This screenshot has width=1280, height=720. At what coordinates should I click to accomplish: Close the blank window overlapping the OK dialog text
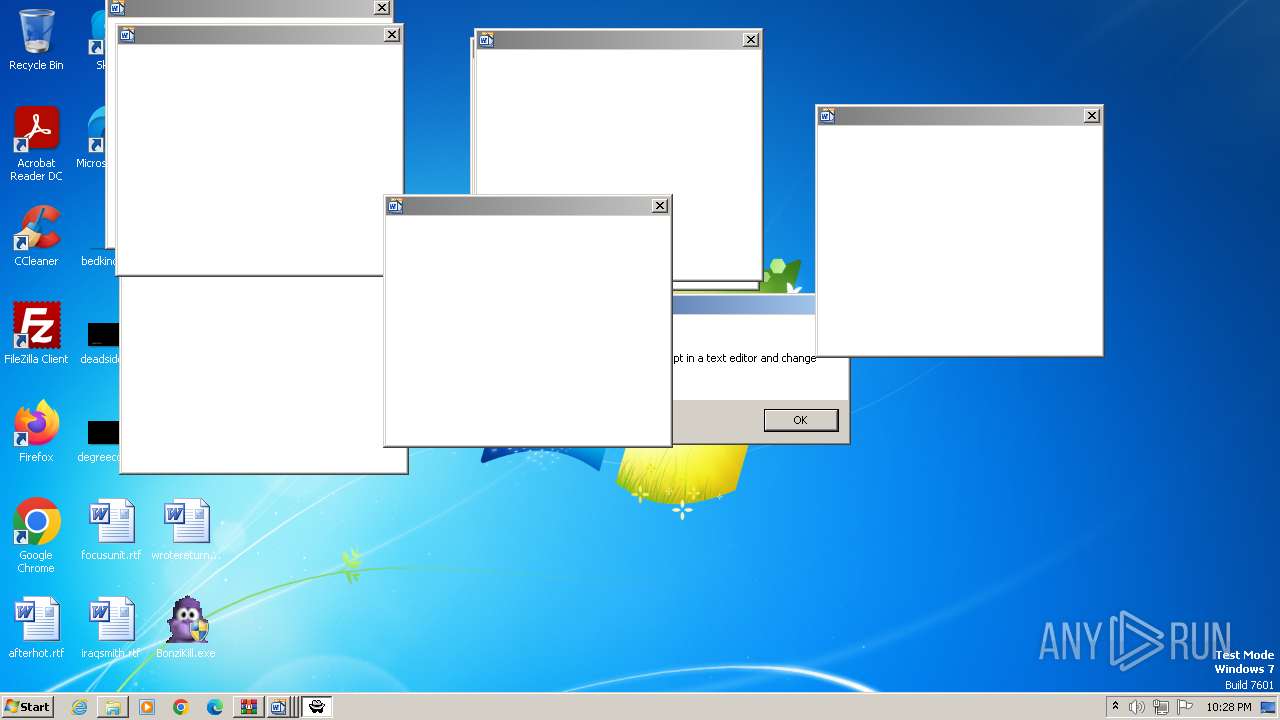pos(660,206)
